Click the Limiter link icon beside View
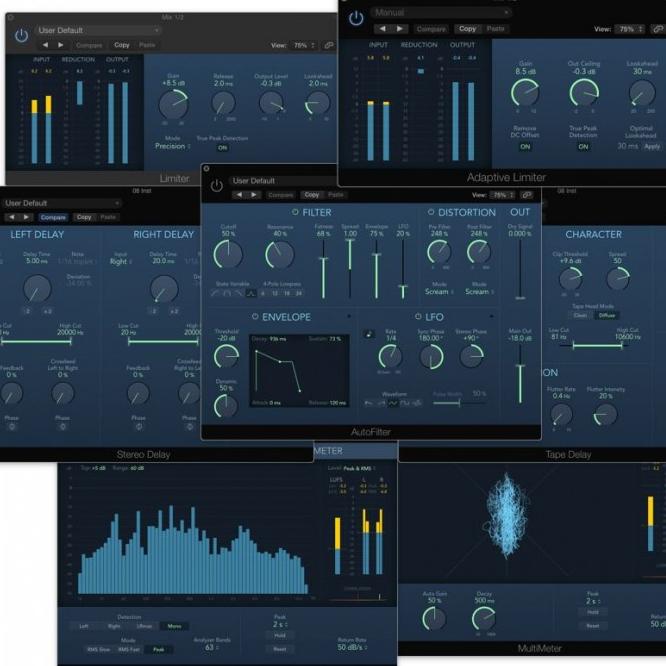 coord(329,45)
